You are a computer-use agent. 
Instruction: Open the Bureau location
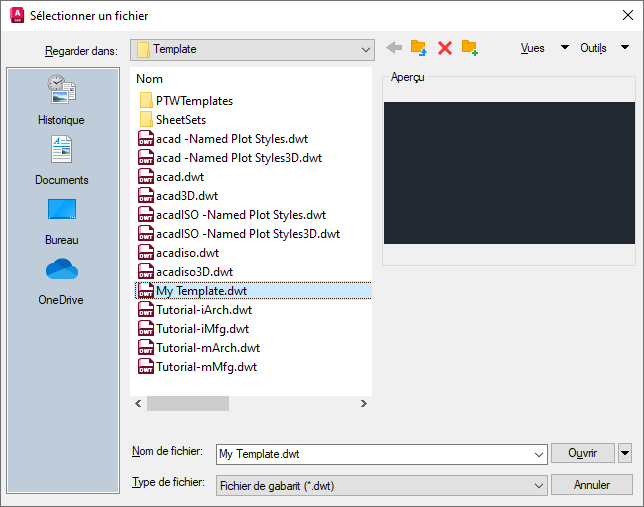click(61, 222)
